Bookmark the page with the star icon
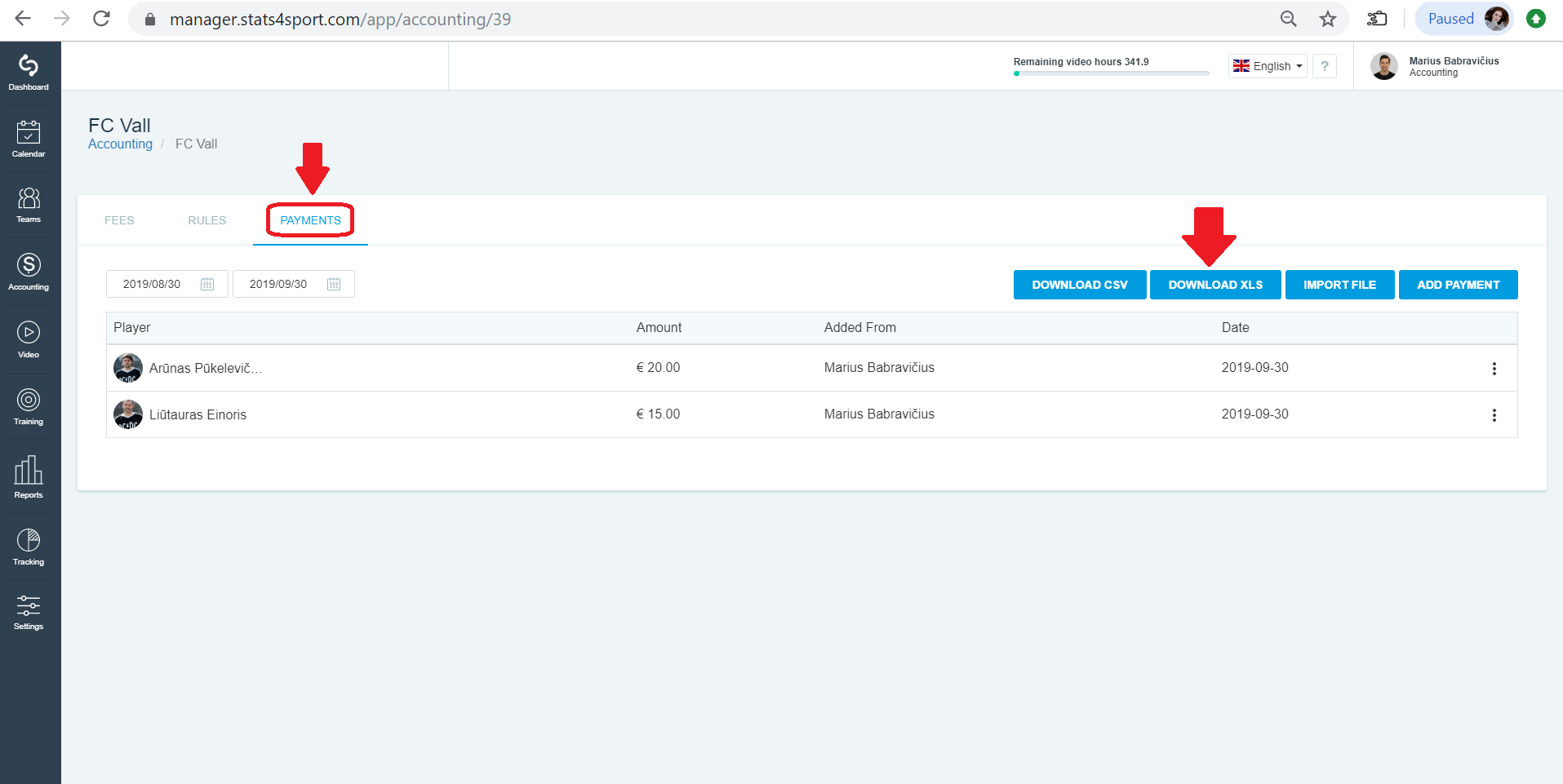This screenshot has width=1563, height=784. point(1328,19)
